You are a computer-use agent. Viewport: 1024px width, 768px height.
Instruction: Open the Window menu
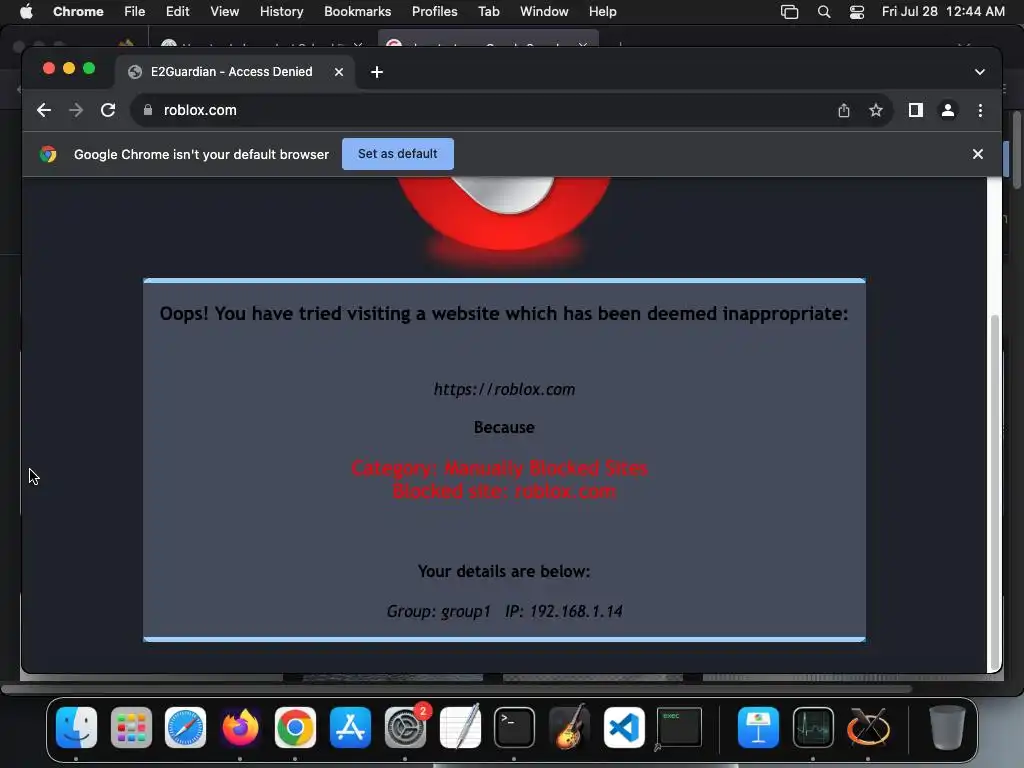pos(544,12)
